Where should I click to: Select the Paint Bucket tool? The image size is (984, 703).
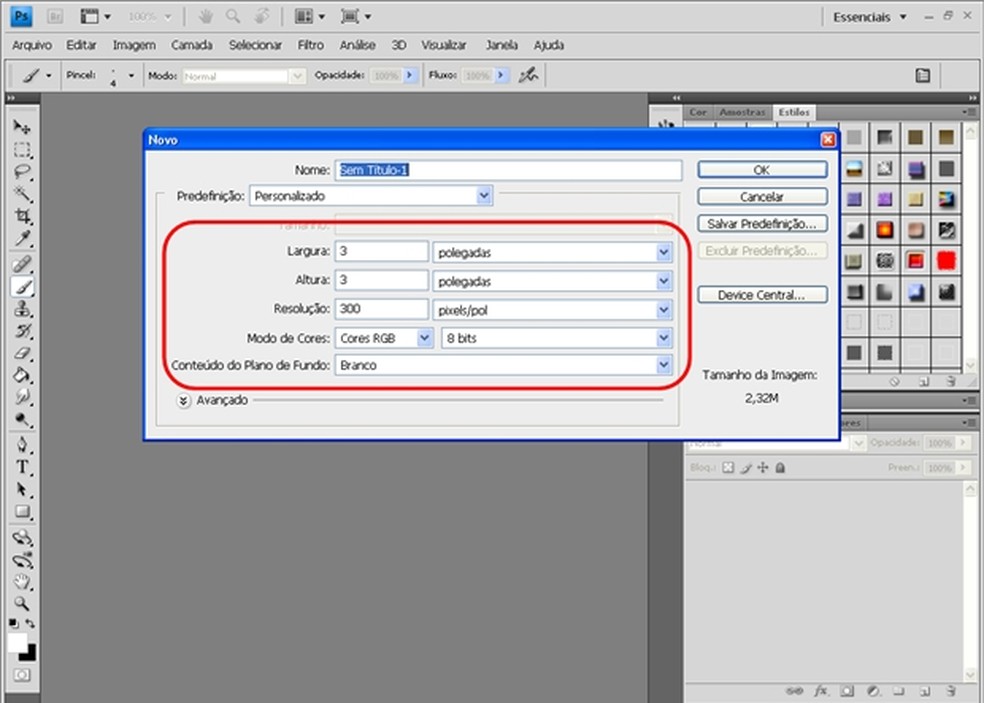(22, 376)
